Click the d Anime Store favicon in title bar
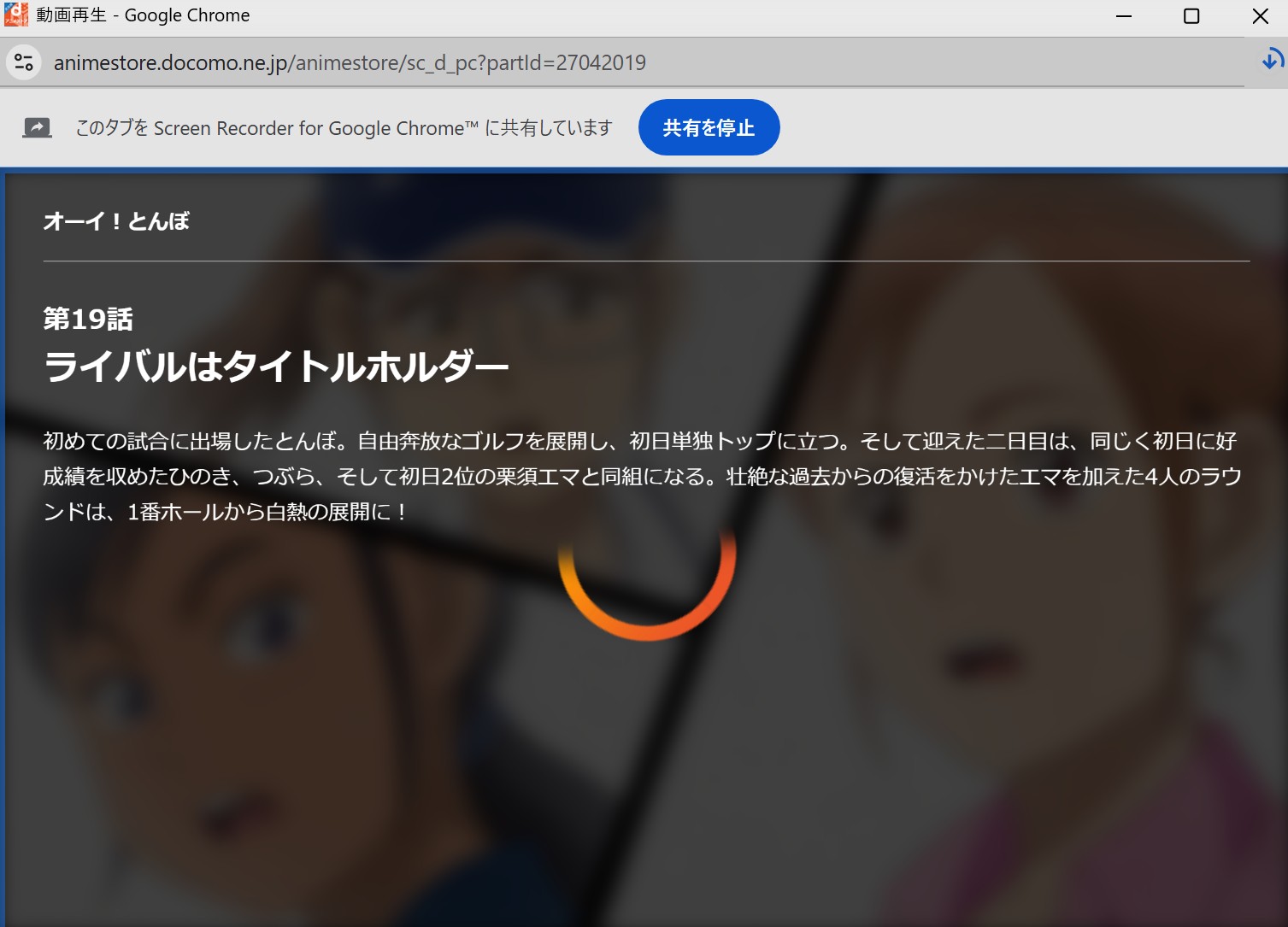The image size is (1288, 927). pos(16,15)
